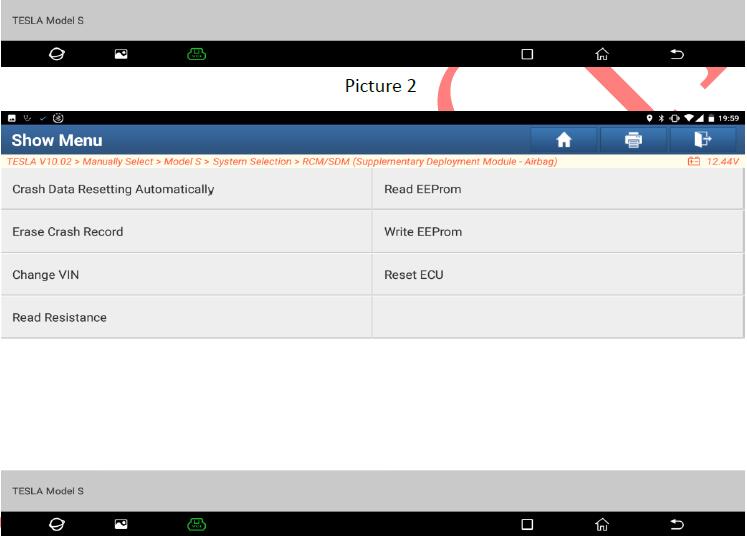Tap recent apps square in top bar

[527, 54]
